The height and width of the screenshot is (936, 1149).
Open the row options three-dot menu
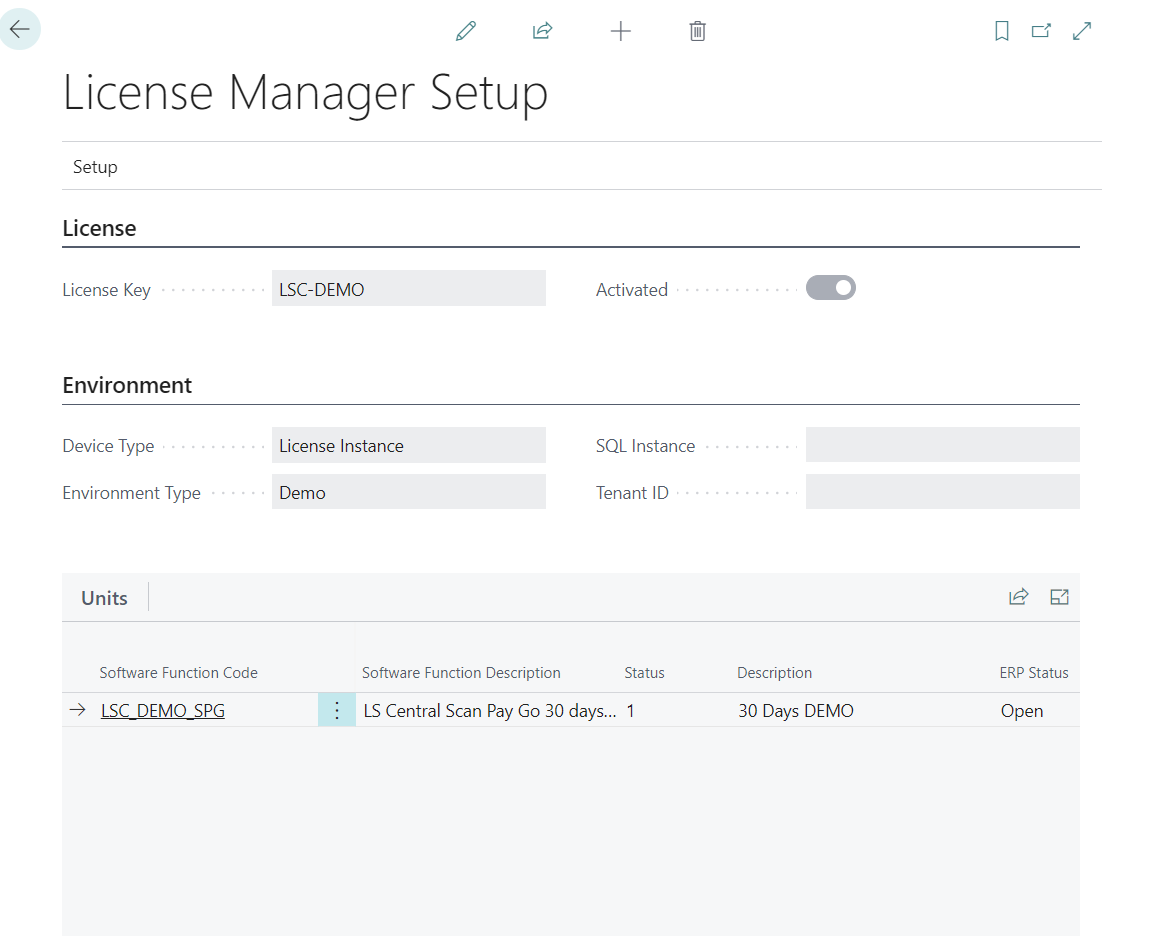337,710
